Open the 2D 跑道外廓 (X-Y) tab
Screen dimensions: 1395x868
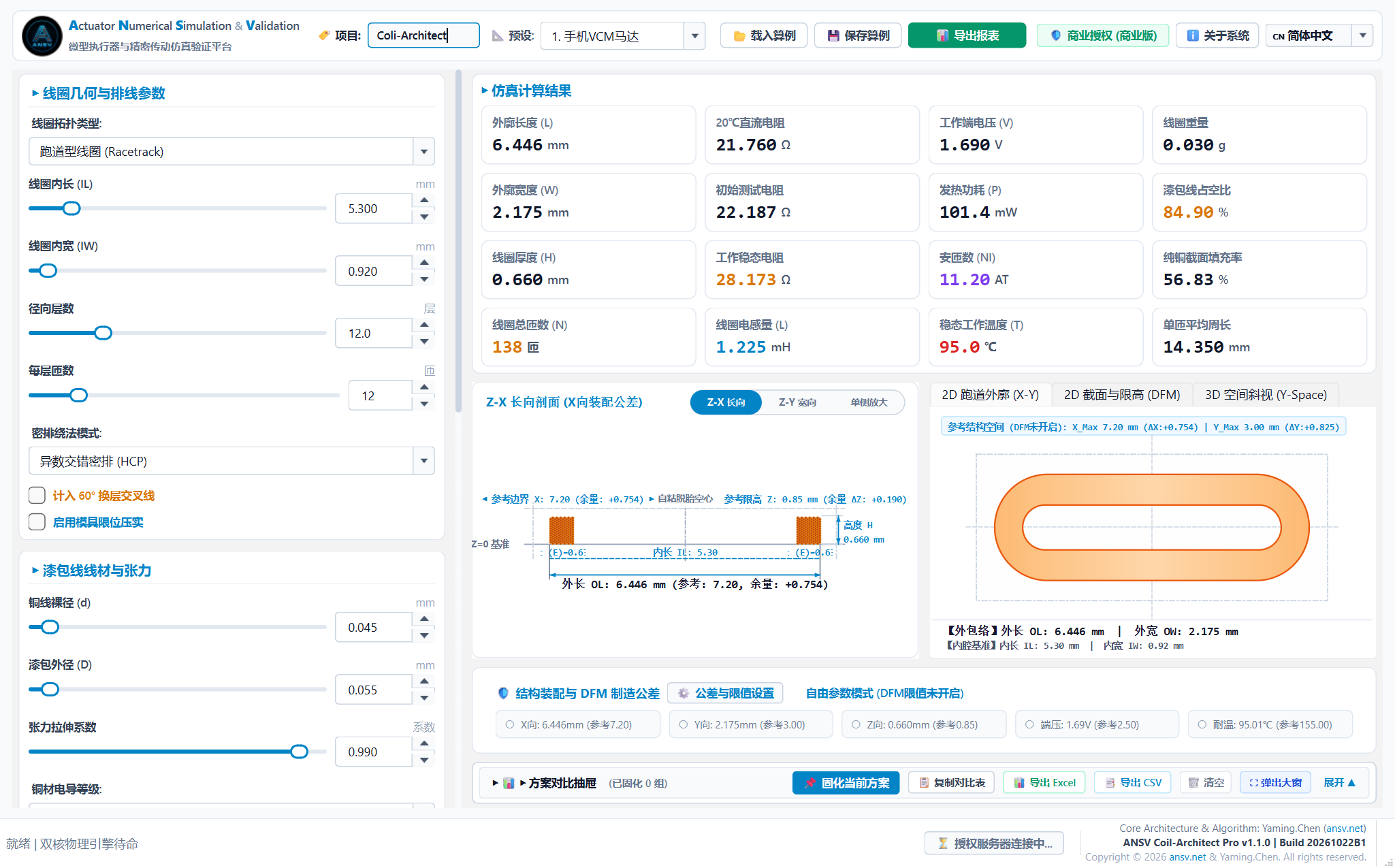coord(990,395)
